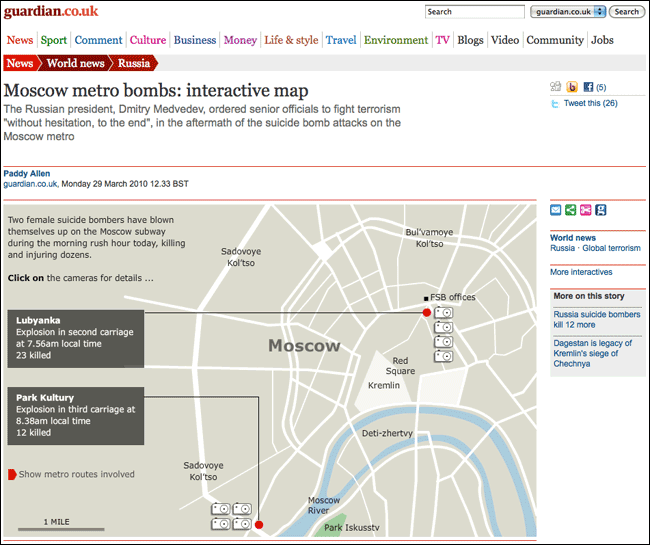This screenshot has height=545, width=650.
Task: Click the 'Kremlin' map label
Action: tap(384, 385)
